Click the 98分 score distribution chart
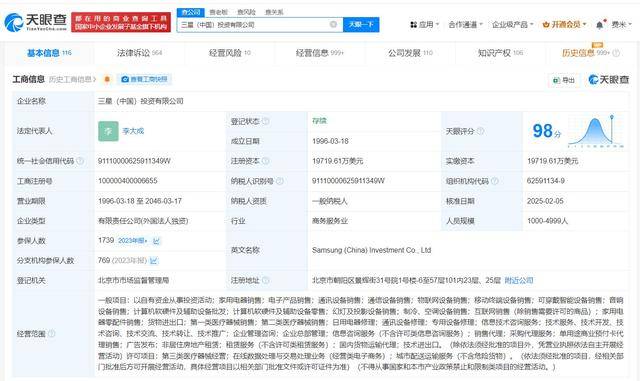The image size is (640, 381). pos(596,131)
